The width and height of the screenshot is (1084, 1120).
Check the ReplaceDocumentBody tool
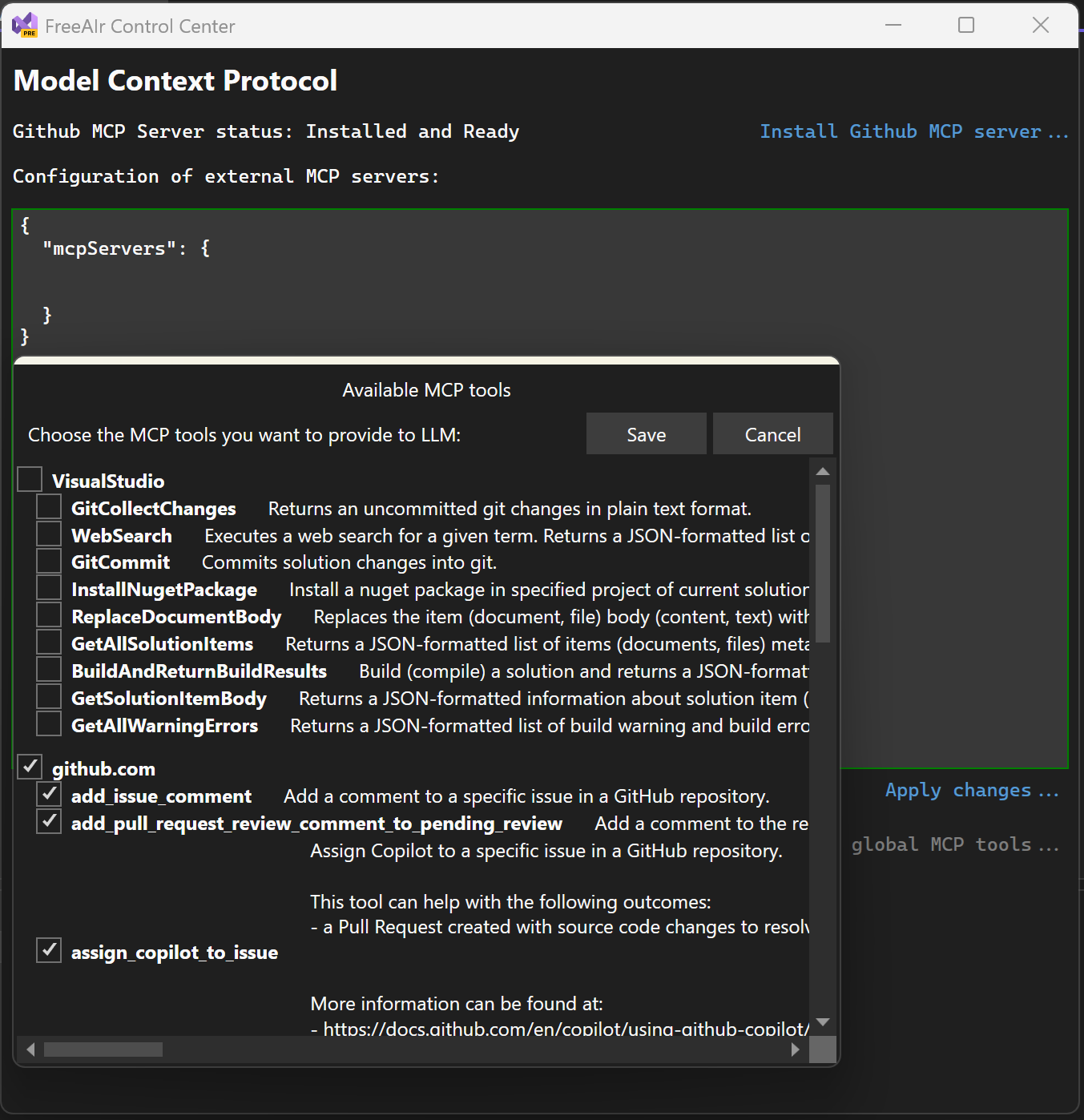[48, 614]
